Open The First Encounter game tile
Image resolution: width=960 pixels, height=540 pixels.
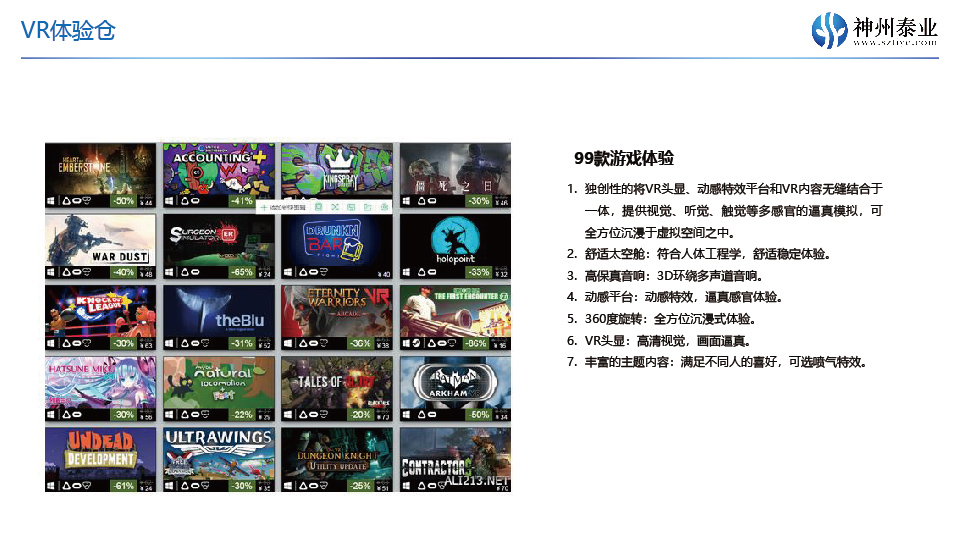456,317
